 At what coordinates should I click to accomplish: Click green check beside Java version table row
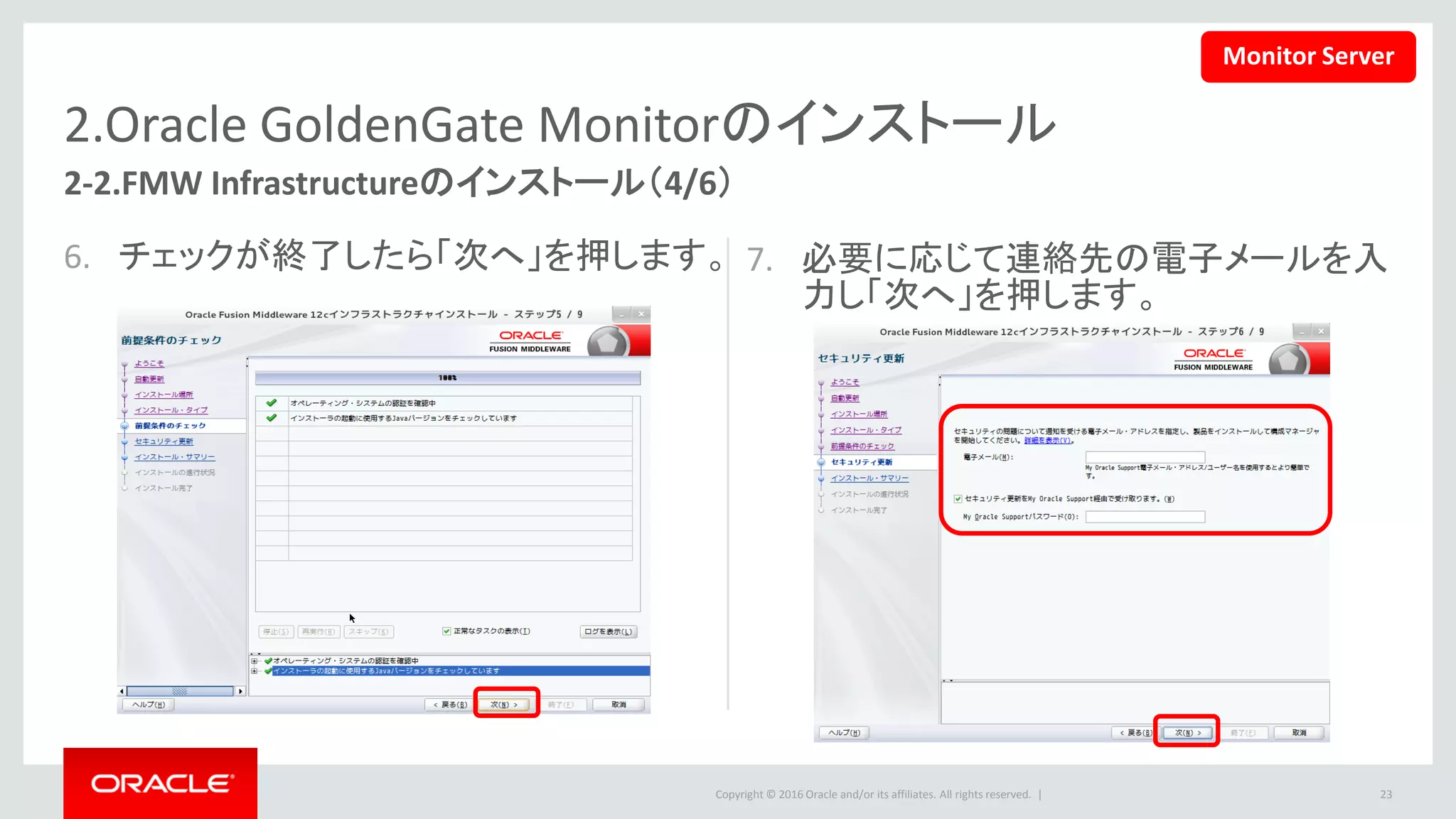pyautogui.click(x=271, y=418)
